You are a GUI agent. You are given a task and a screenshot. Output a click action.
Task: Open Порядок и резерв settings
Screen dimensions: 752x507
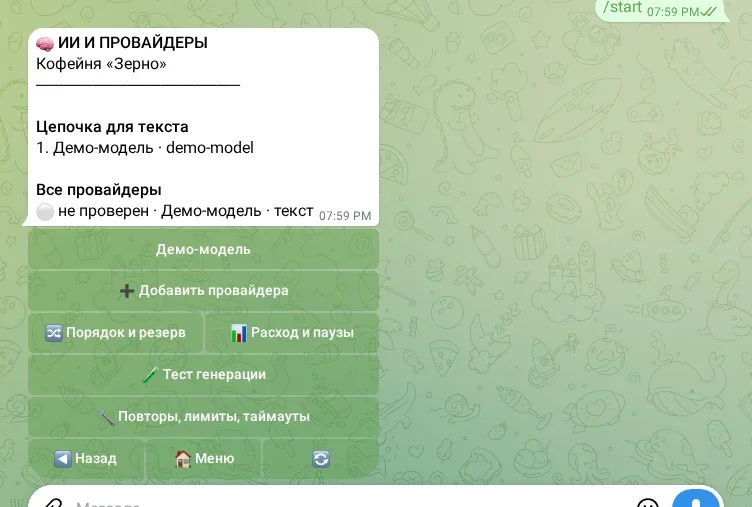point(116,333)
